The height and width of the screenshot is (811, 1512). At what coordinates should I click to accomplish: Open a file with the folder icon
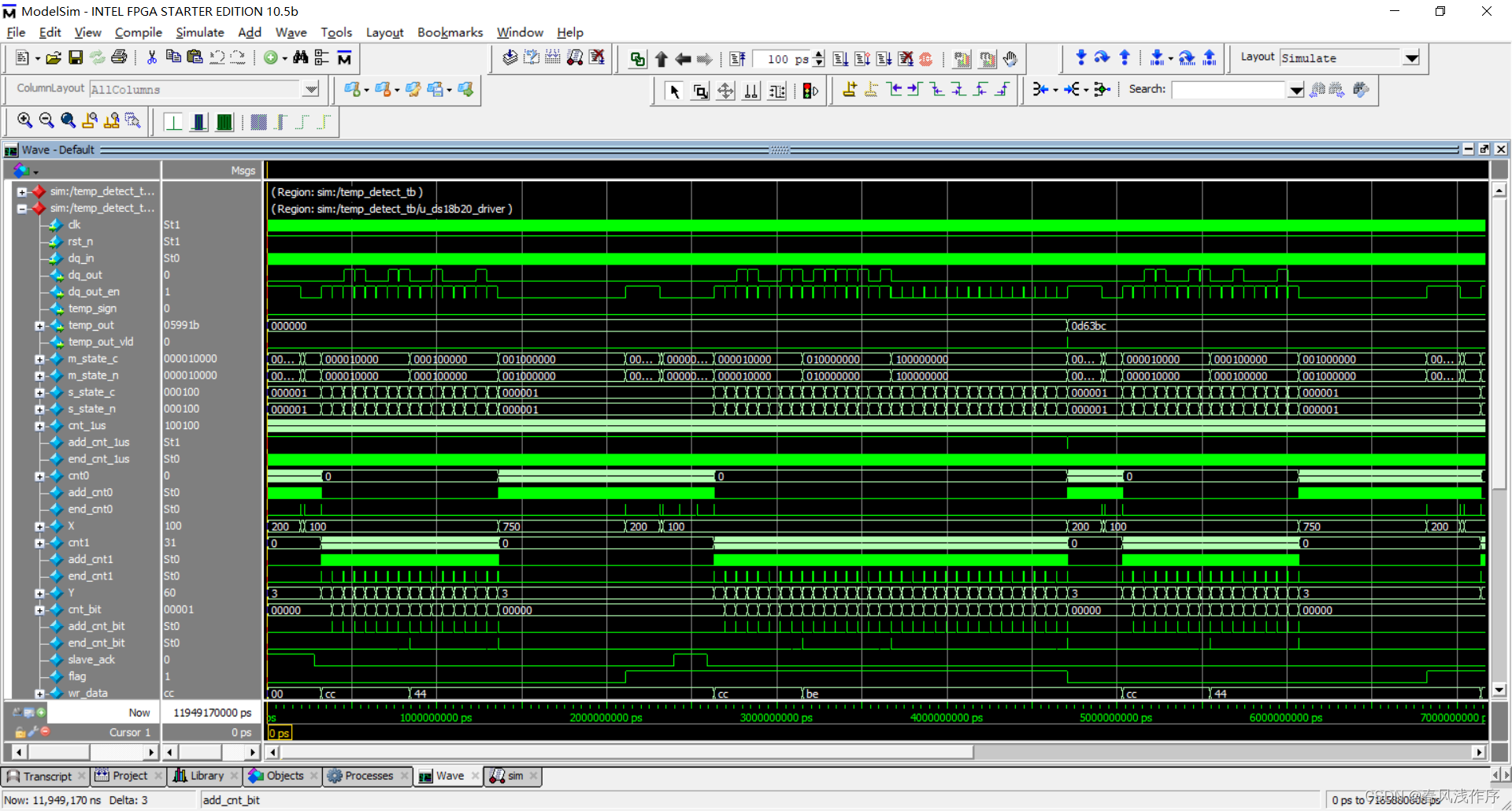pyautogui.click(x=54, y=58)
